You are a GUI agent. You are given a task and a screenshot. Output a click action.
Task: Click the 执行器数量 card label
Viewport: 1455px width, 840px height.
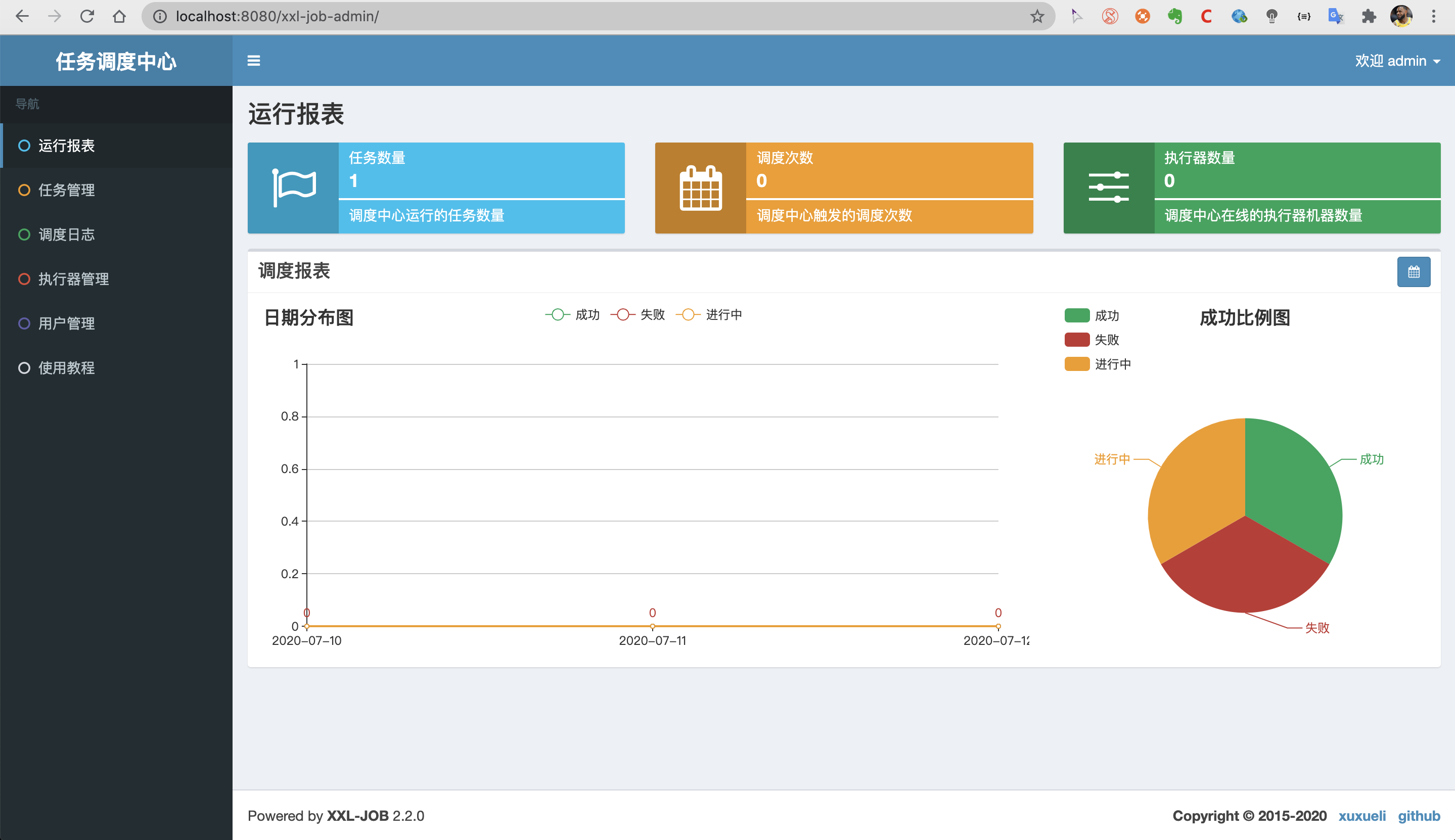tap(1199, 158)
